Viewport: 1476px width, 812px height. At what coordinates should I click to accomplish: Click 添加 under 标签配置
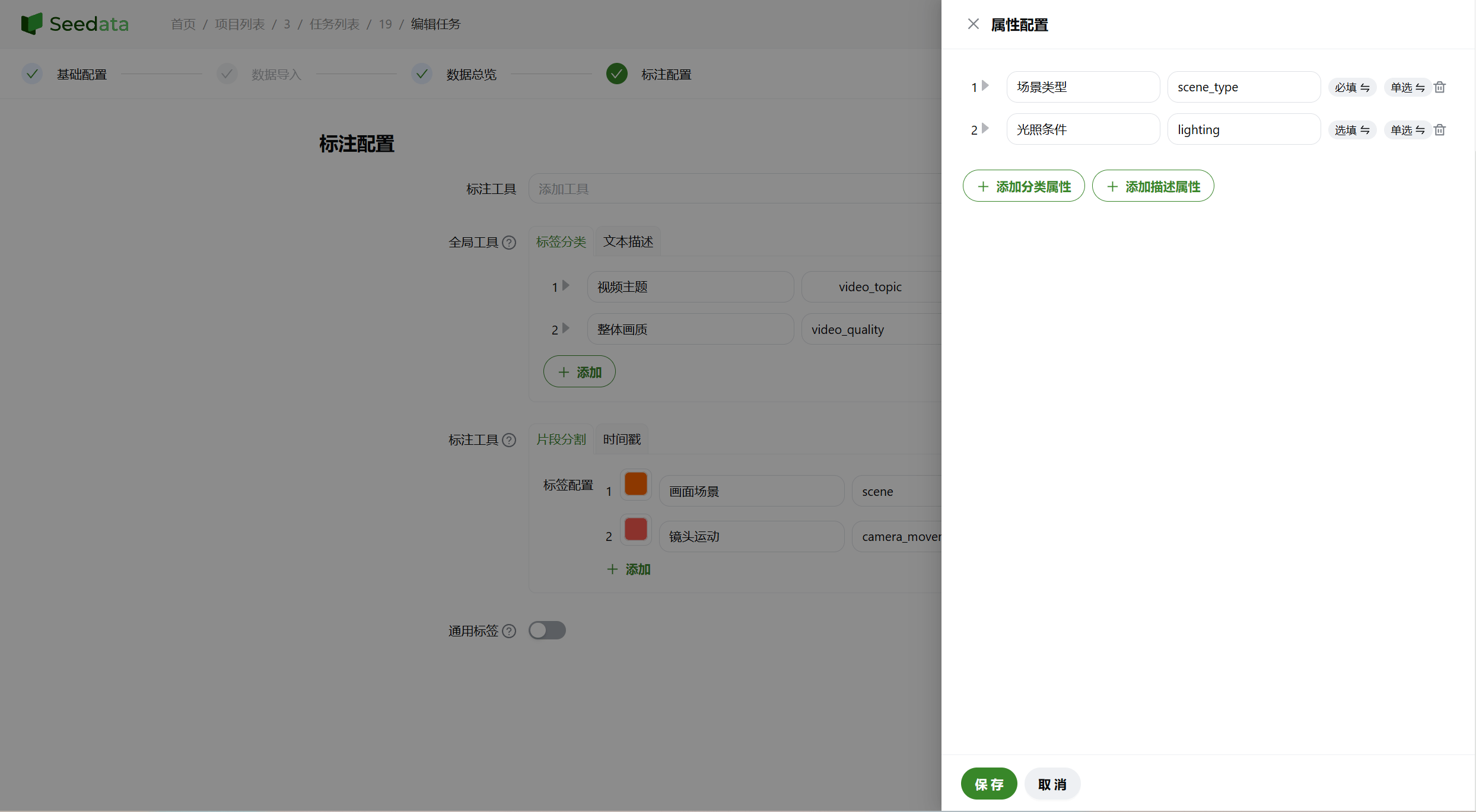pyautogui.click(x=629, y=569)
